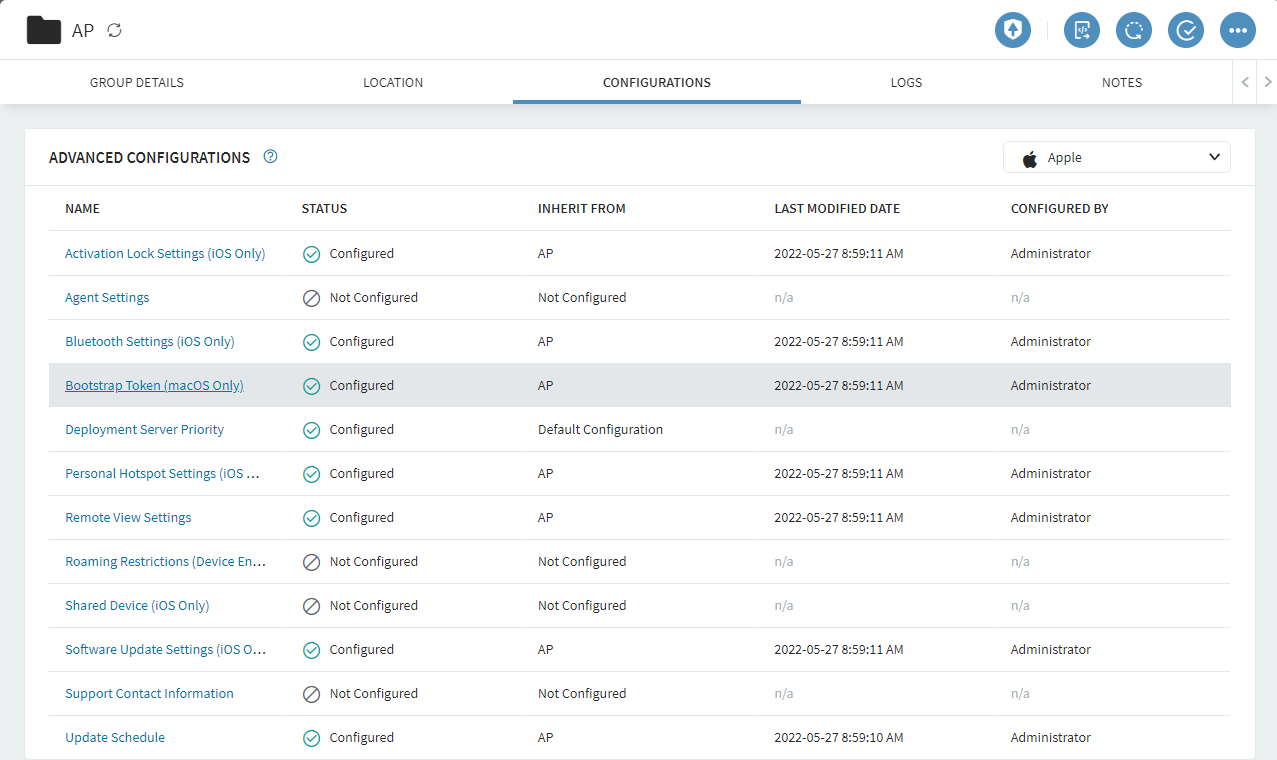Open the Agent Settings link
1277x760 pixels.
107,298
